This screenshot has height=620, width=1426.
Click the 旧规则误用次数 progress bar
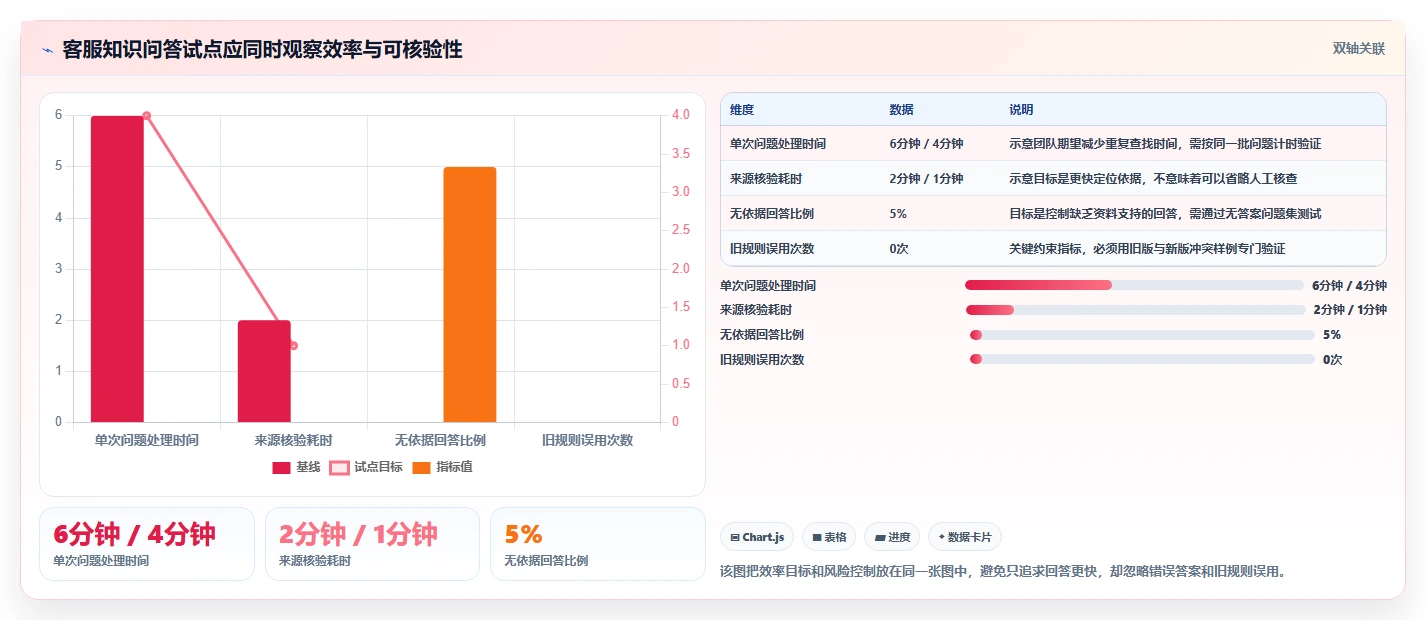point(1142,359)
